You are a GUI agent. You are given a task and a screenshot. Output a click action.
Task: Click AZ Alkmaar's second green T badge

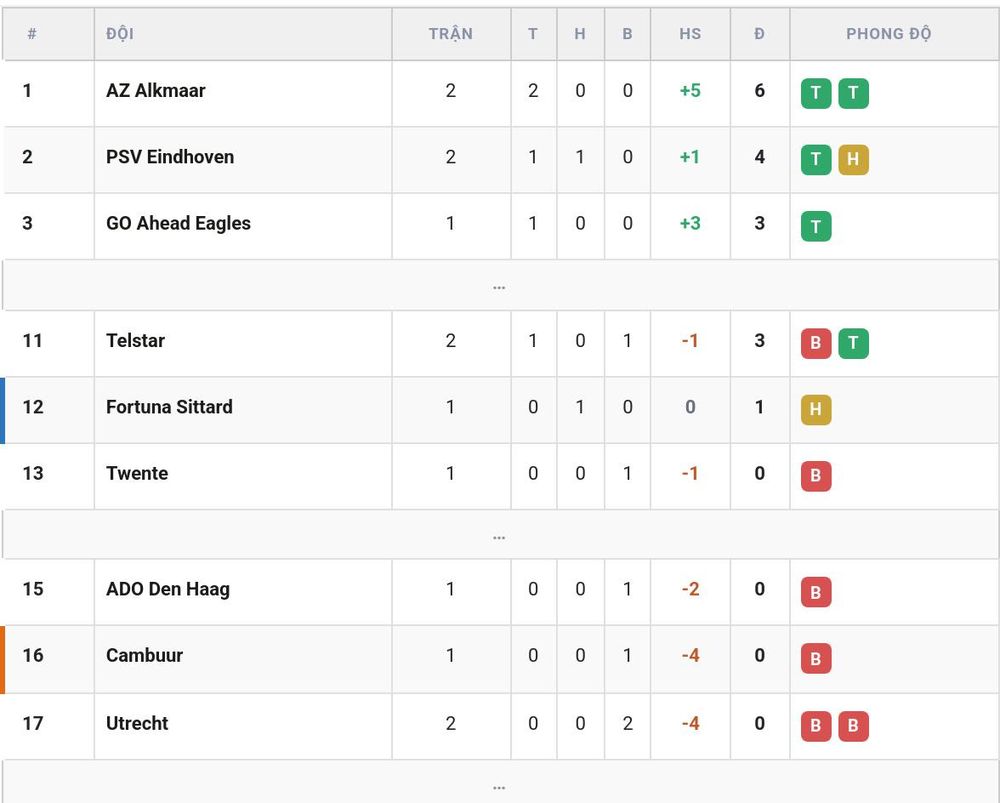pos(853,93)
